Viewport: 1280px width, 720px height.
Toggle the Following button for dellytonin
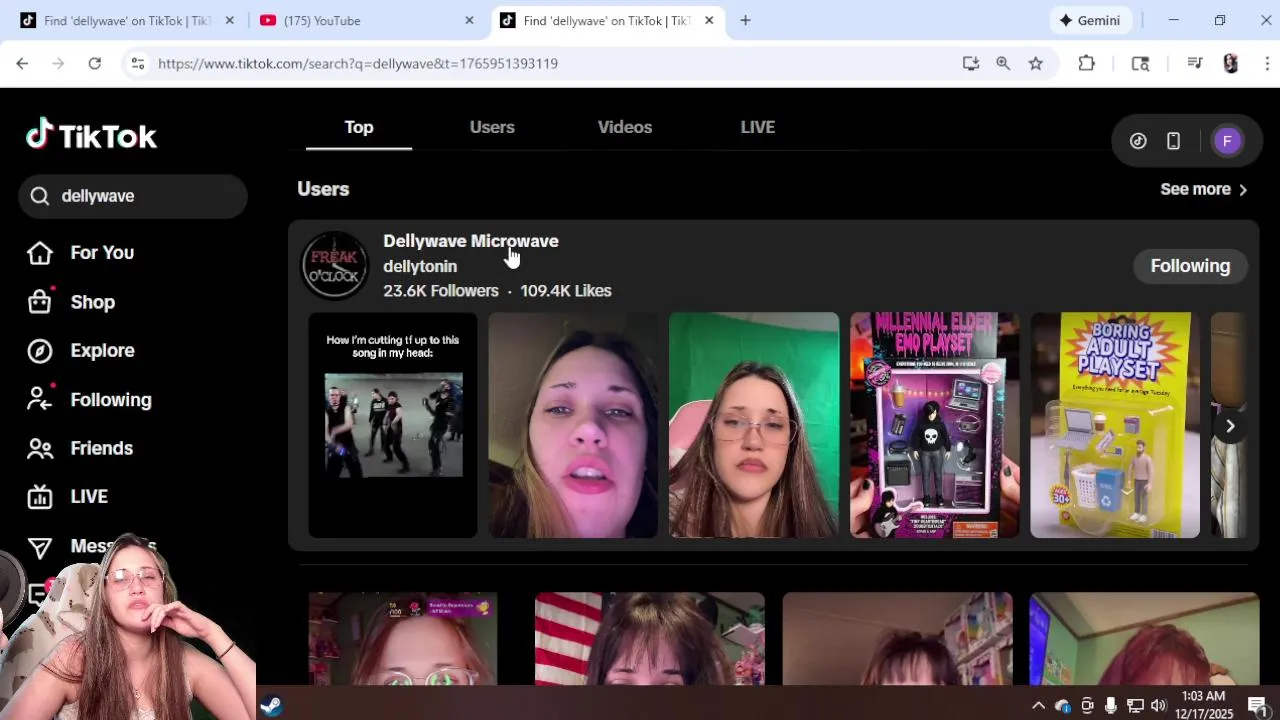pos(1190,266)
